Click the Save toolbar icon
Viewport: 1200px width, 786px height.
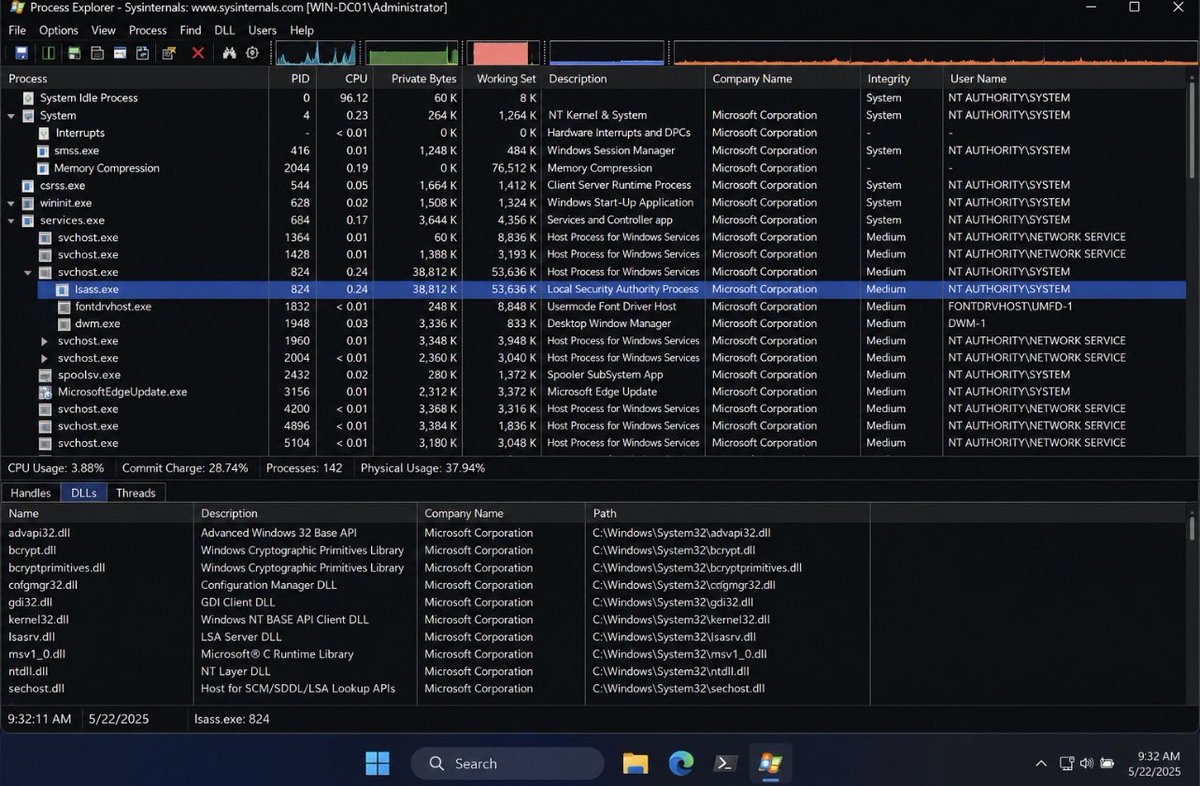(21, 53)
